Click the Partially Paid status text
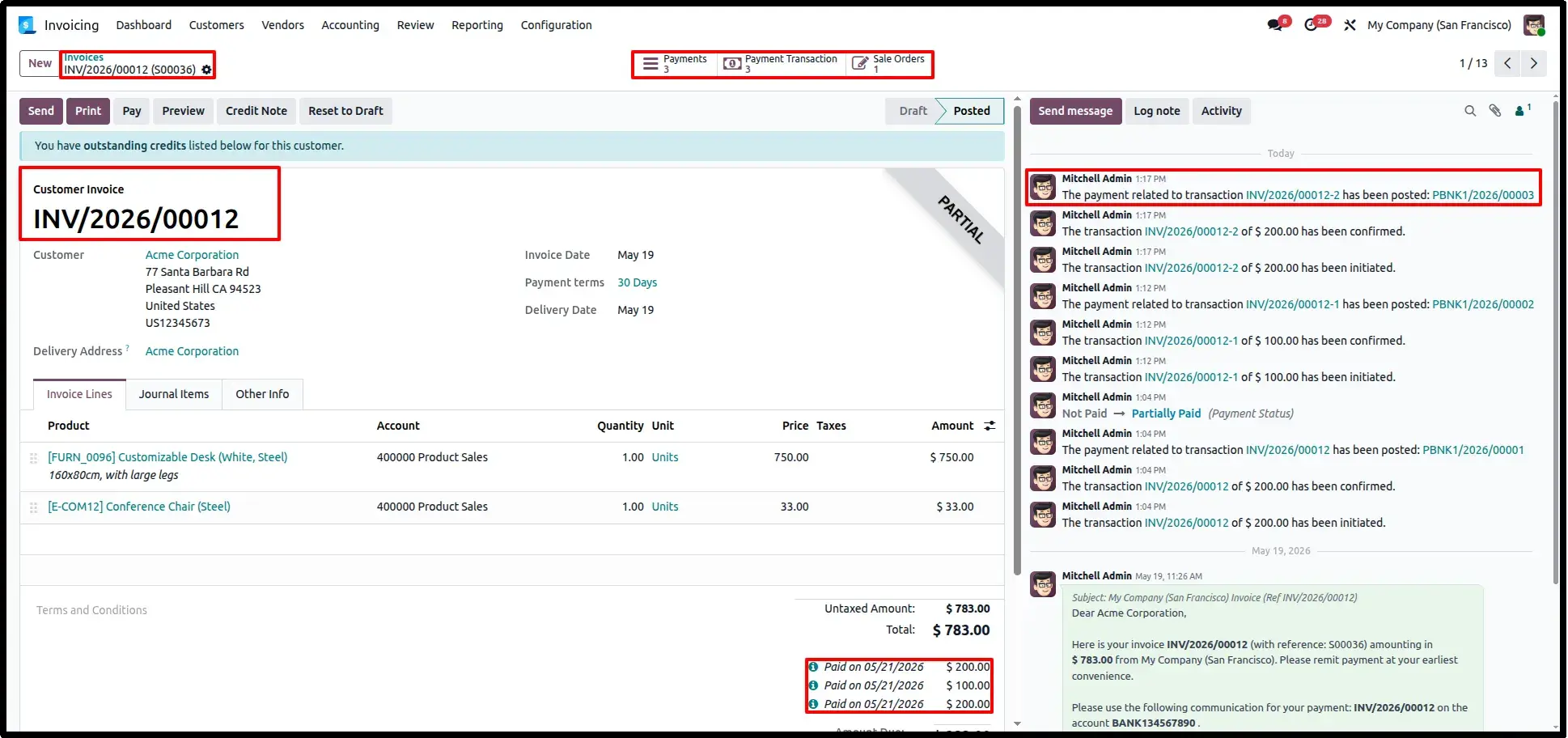The width and height of the screenshot is (1568, 738). 1166,414
